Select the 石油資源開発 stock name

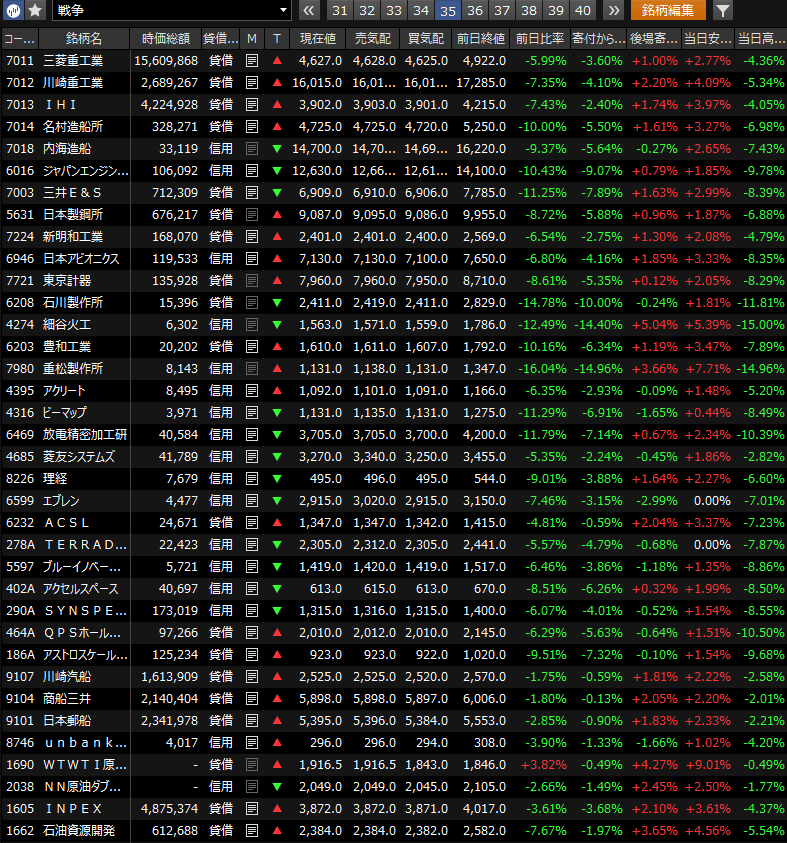(79, 831)
